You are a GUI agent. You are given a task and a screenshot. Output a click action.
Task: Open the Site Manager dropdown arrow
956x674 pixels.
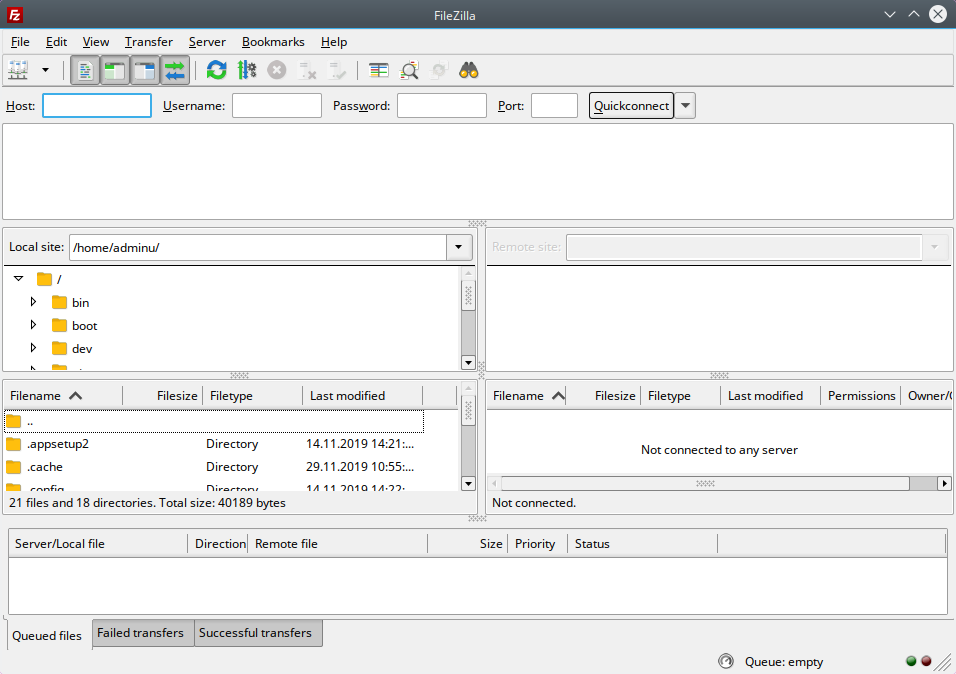(x=45, y=70)
